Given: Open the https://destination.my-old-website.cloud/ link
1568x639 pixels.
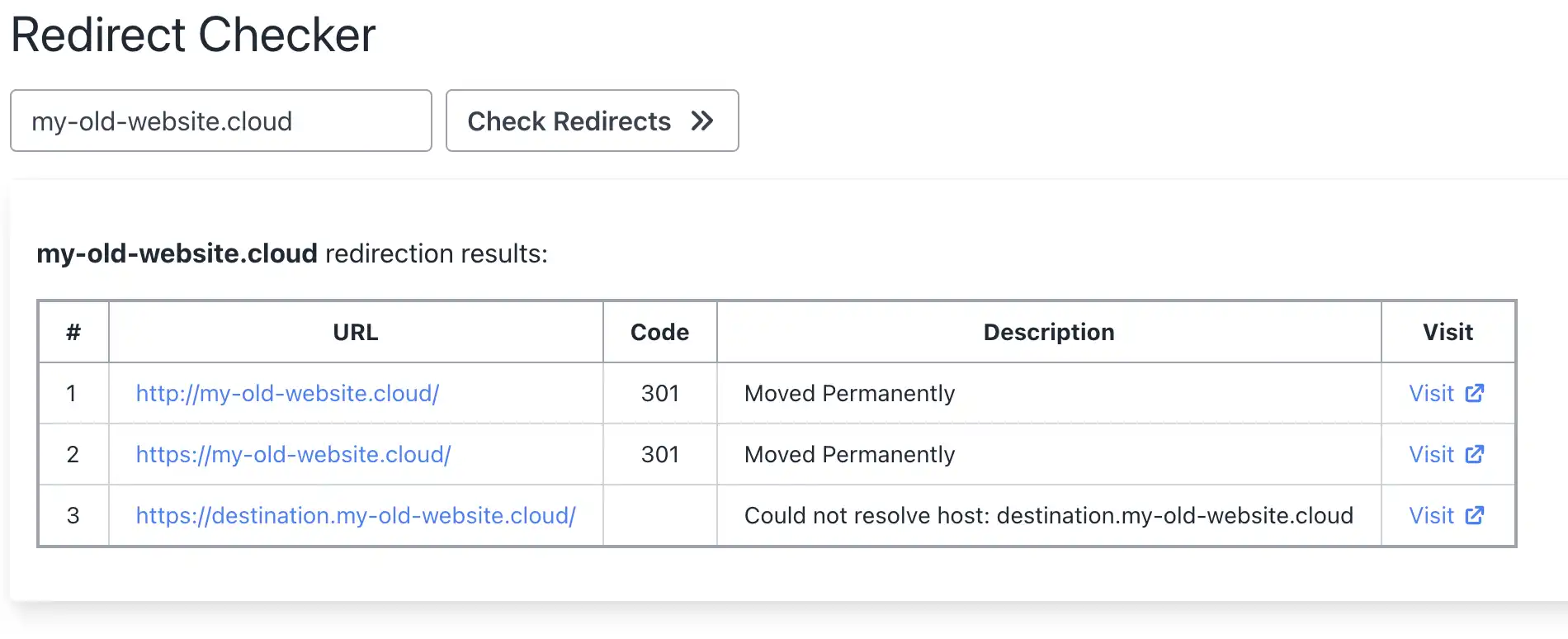Looking at the screenshot, I should click(x=356, y=515).
